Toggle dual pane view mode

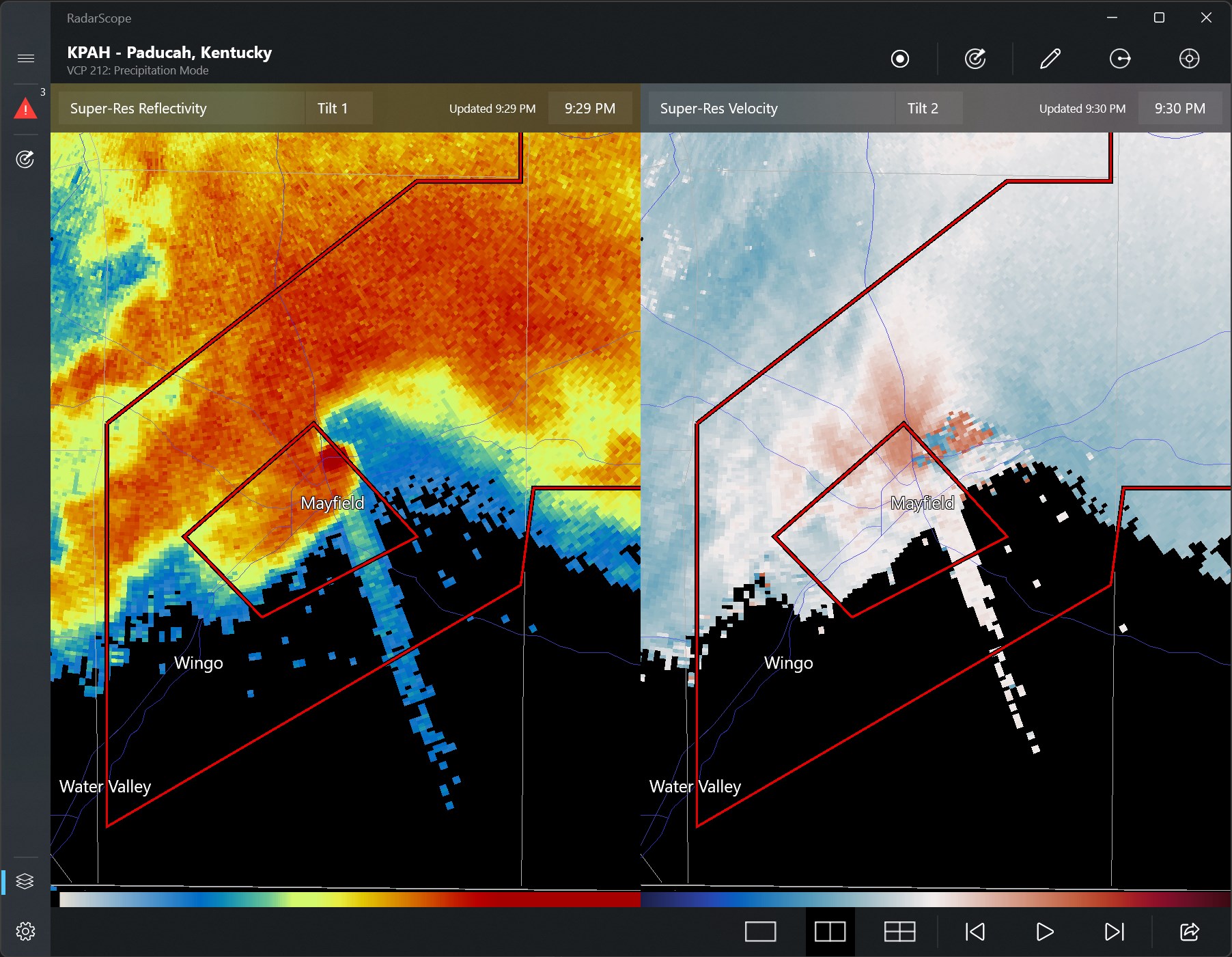(x=830, y=931)
